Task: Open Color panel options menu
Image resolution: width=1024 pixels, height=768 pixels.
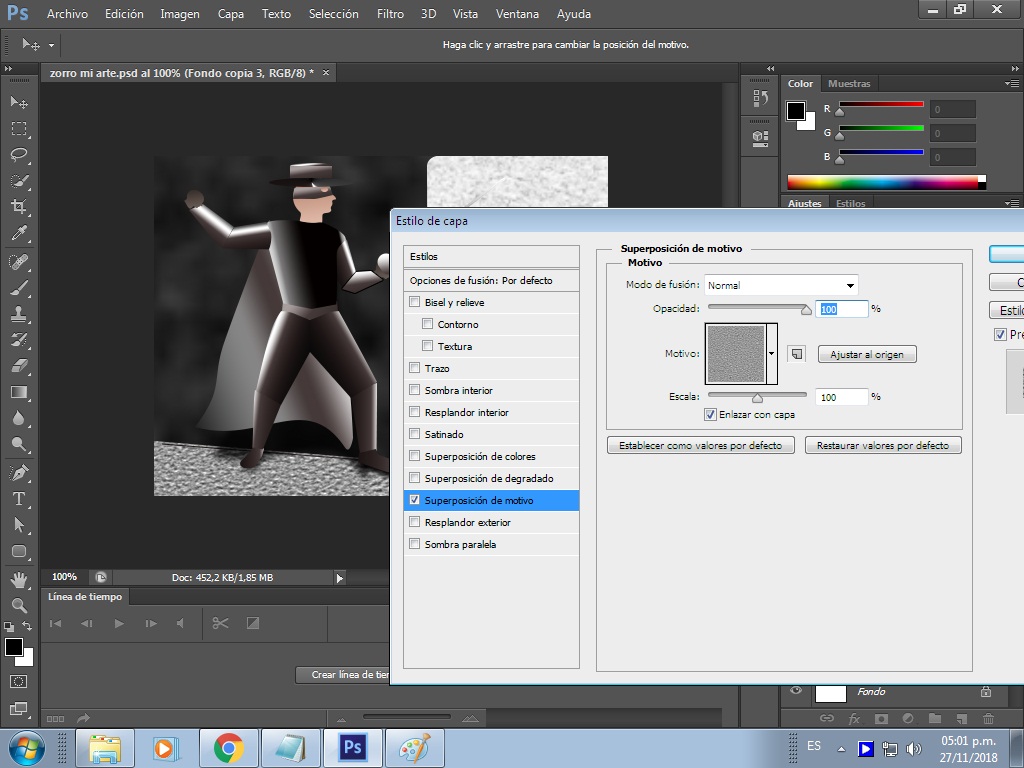Action: click(x=1012, y=84)
